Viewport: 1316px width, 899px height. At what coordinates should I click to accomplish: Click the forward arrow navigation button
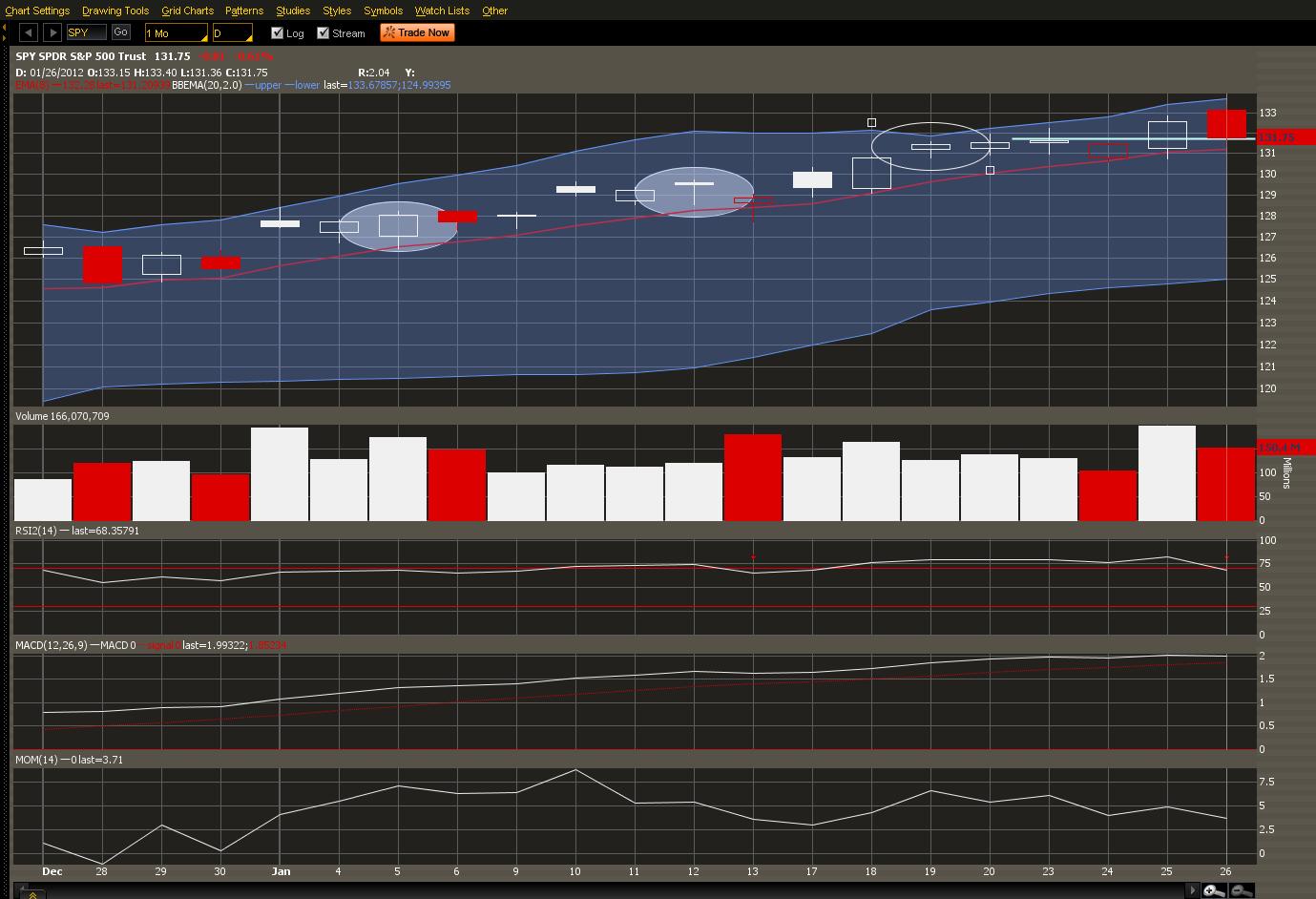52,32
